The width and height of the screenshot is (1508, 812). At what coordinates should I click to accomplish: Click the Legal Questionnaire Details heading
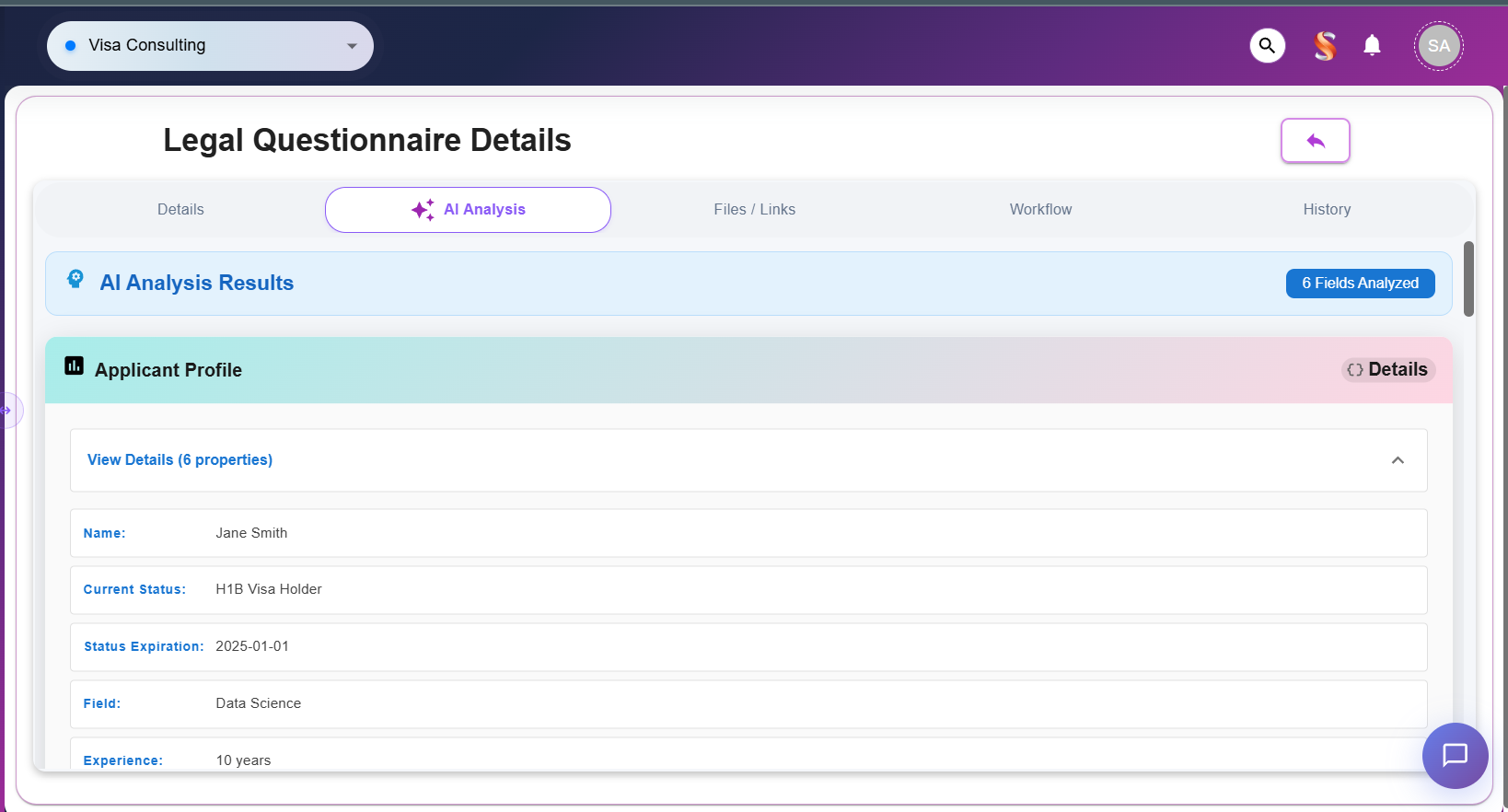[367, 140]
